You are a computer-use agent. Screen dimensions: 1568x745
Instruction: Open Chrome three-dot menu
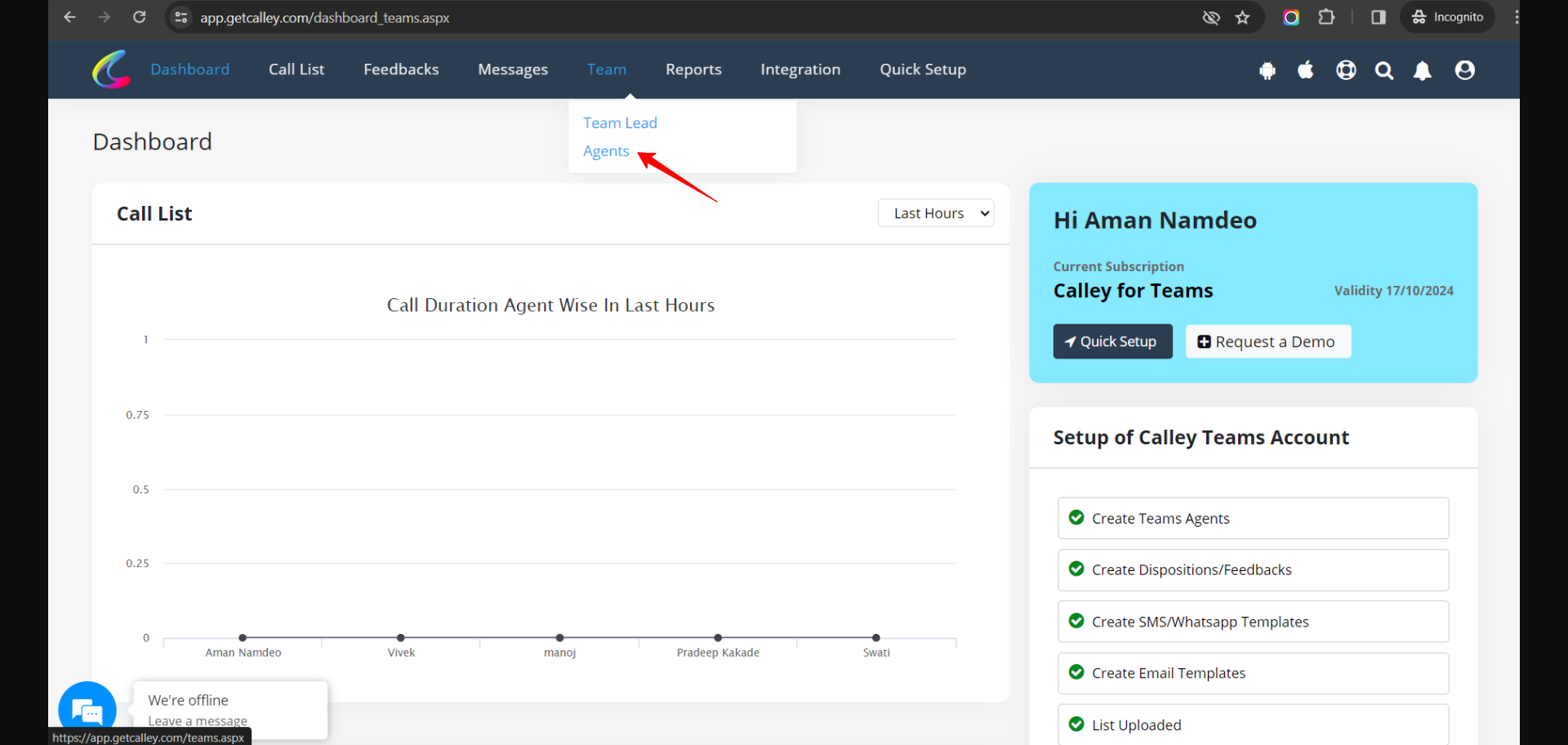click(1516, 17)
